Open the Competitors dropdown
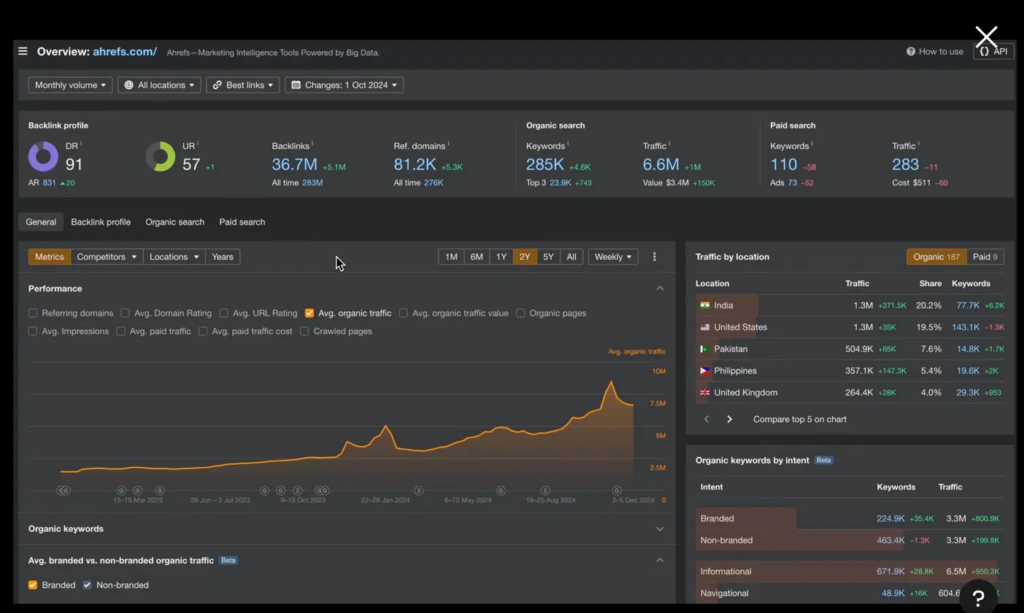 pyautogui.click(x=106, y=257)
